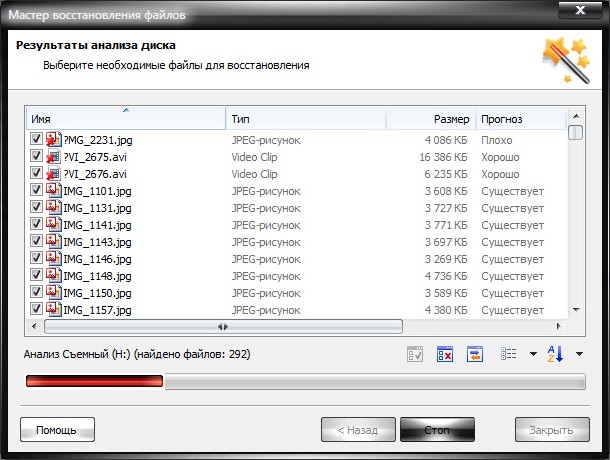The height and width of the screenshot is (460, 610).
Task: Click the Помощь button
Action: pos(57,430)
